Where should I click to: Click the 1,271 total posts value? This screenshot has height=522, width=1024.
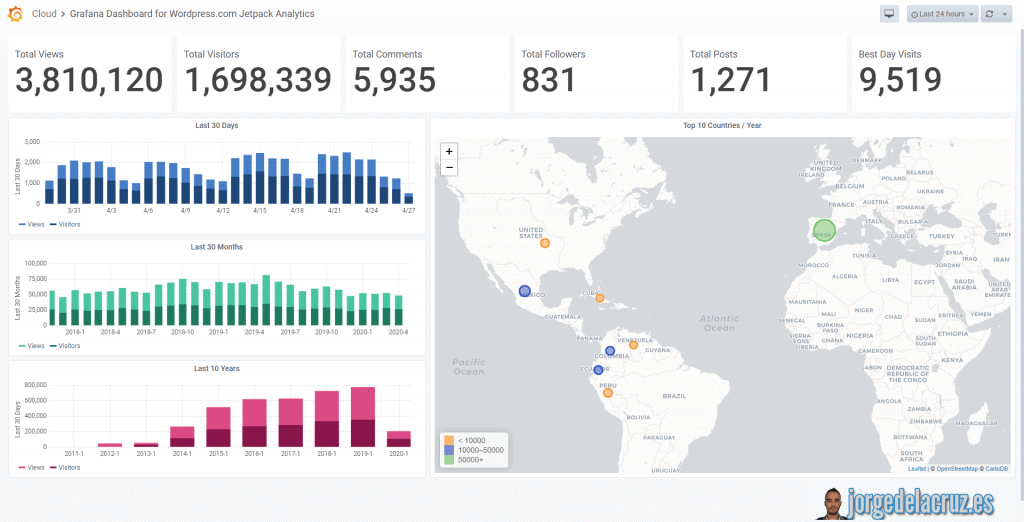click(x=730, y=80)
